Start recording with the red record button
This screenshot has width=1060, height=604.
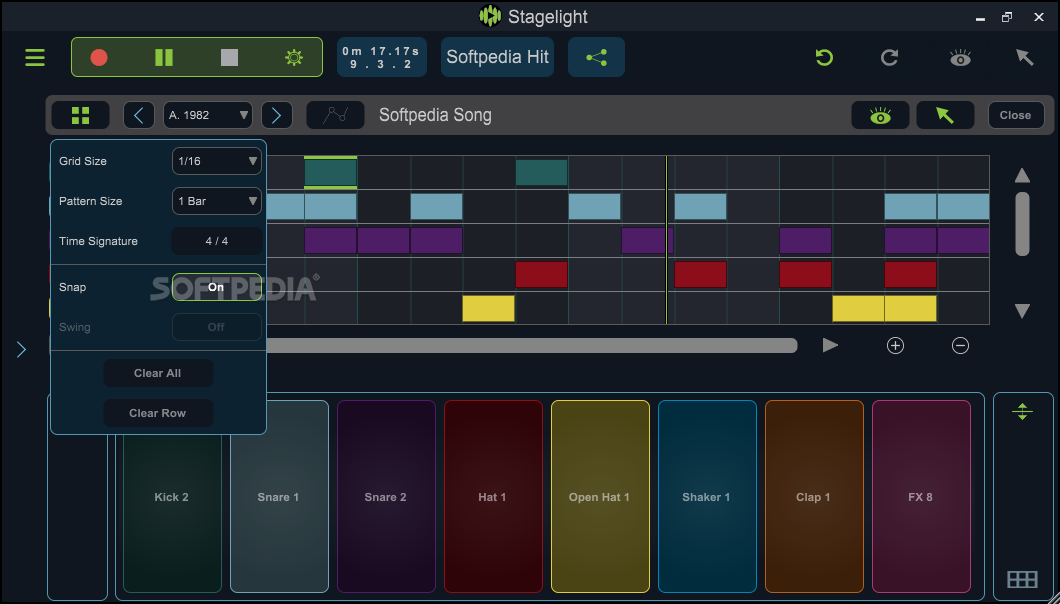coord(99,57)
